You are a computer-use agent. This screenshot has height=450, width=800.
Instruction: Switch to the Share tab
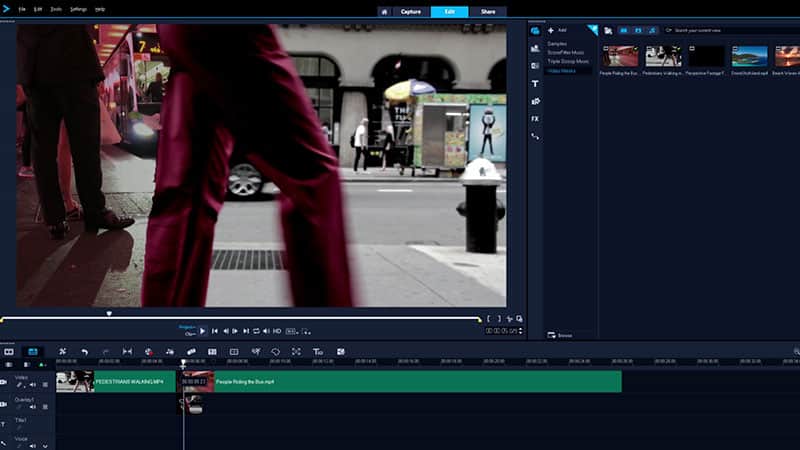487,12
